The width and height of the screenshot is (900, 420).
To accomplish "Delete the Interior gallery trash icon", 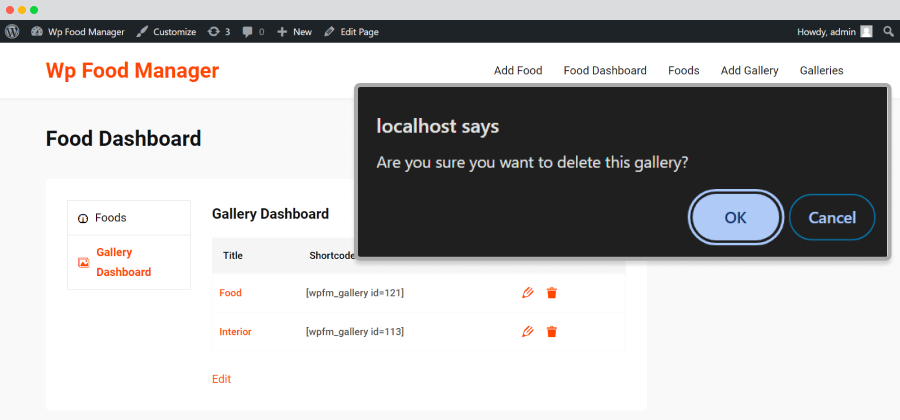I will [552, 332].
